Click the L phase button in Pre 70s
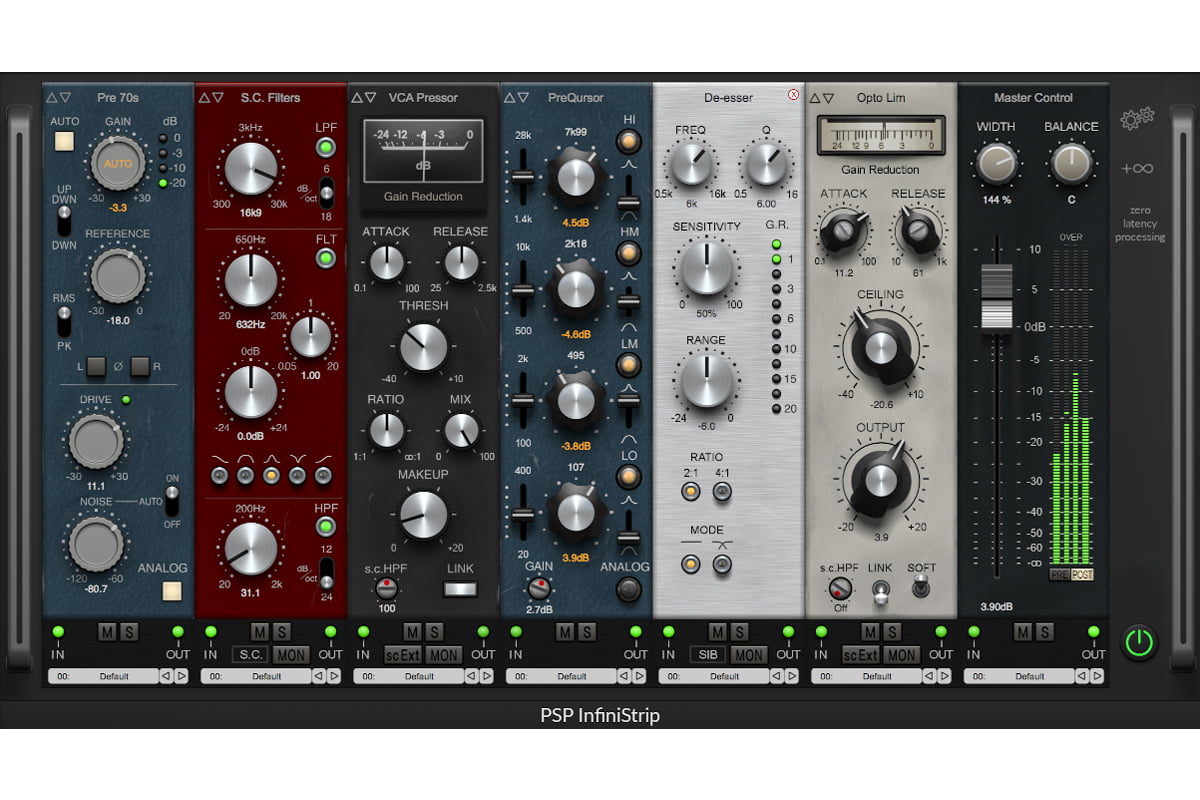Image resolution: width=1200 pixels, height=800 pixels. (95, 366)
